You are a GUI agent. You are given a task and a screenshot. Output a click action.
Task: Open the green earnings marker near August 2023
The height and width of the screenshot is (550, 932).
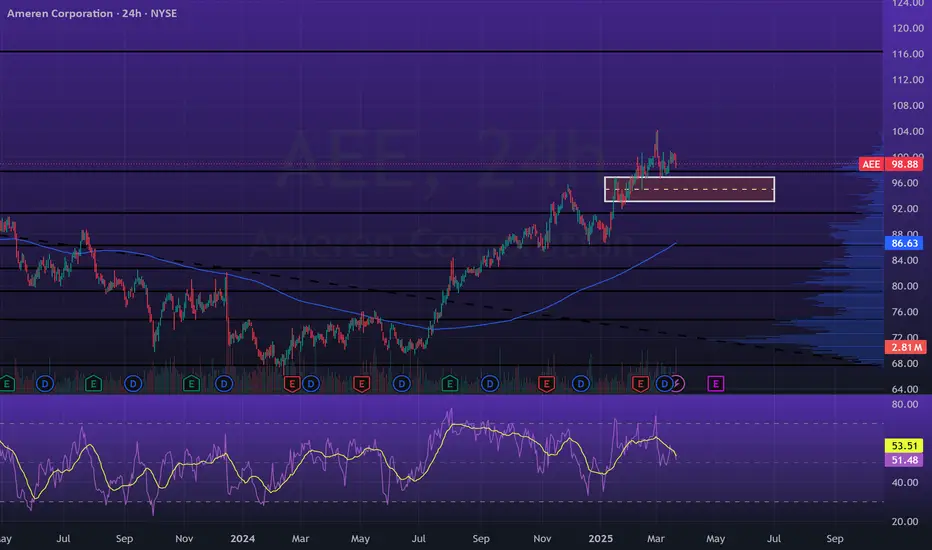pos(93,384)
